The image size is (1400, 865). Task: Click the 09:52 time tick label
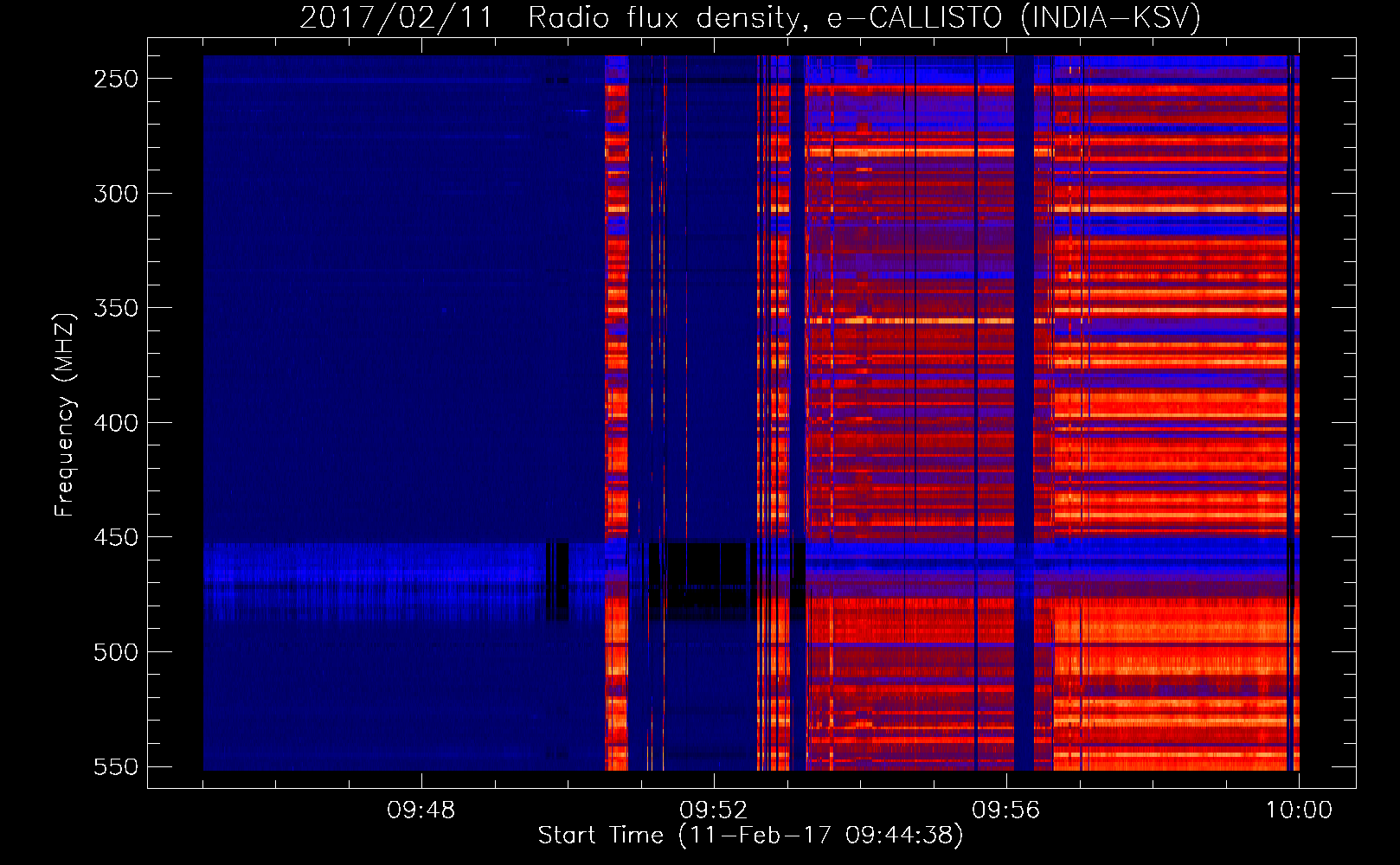click(714, 811)
